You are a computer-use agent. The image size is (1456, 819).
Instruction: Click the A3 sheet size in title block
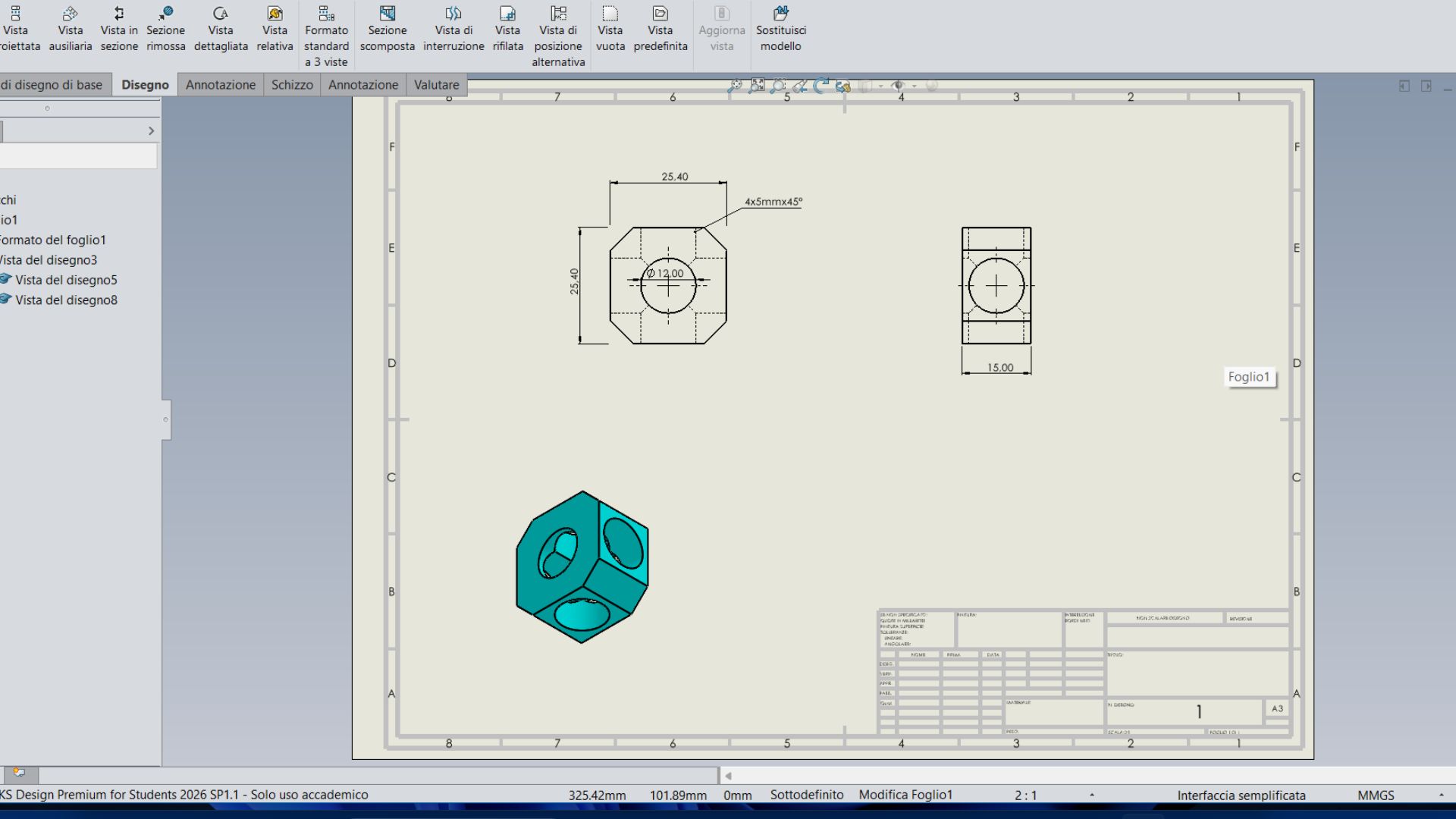coord(1277,708)
